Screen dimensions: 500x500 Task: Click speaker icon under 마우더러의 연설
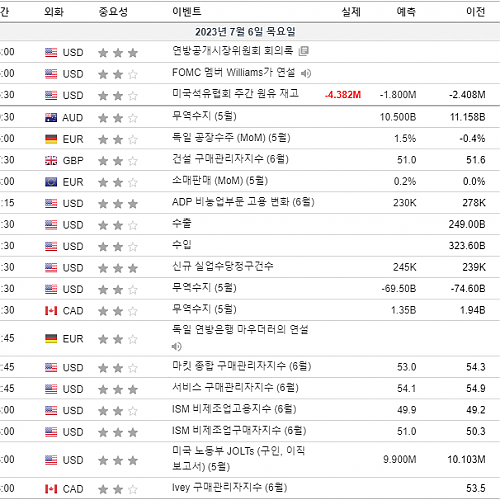pyautogui.click(x=176, y=347)
